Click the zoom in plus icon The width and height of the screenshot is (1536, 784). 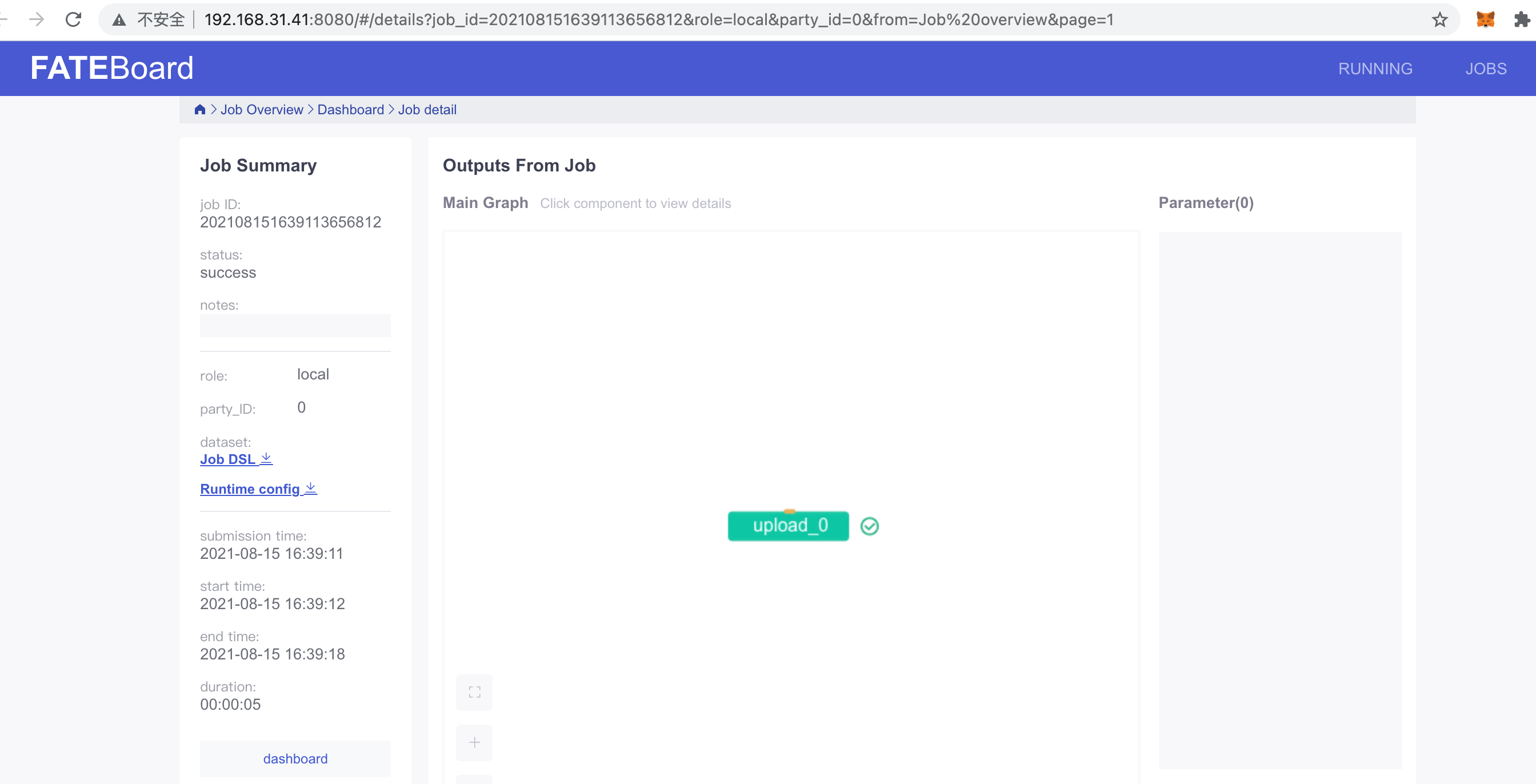(474, 742)
